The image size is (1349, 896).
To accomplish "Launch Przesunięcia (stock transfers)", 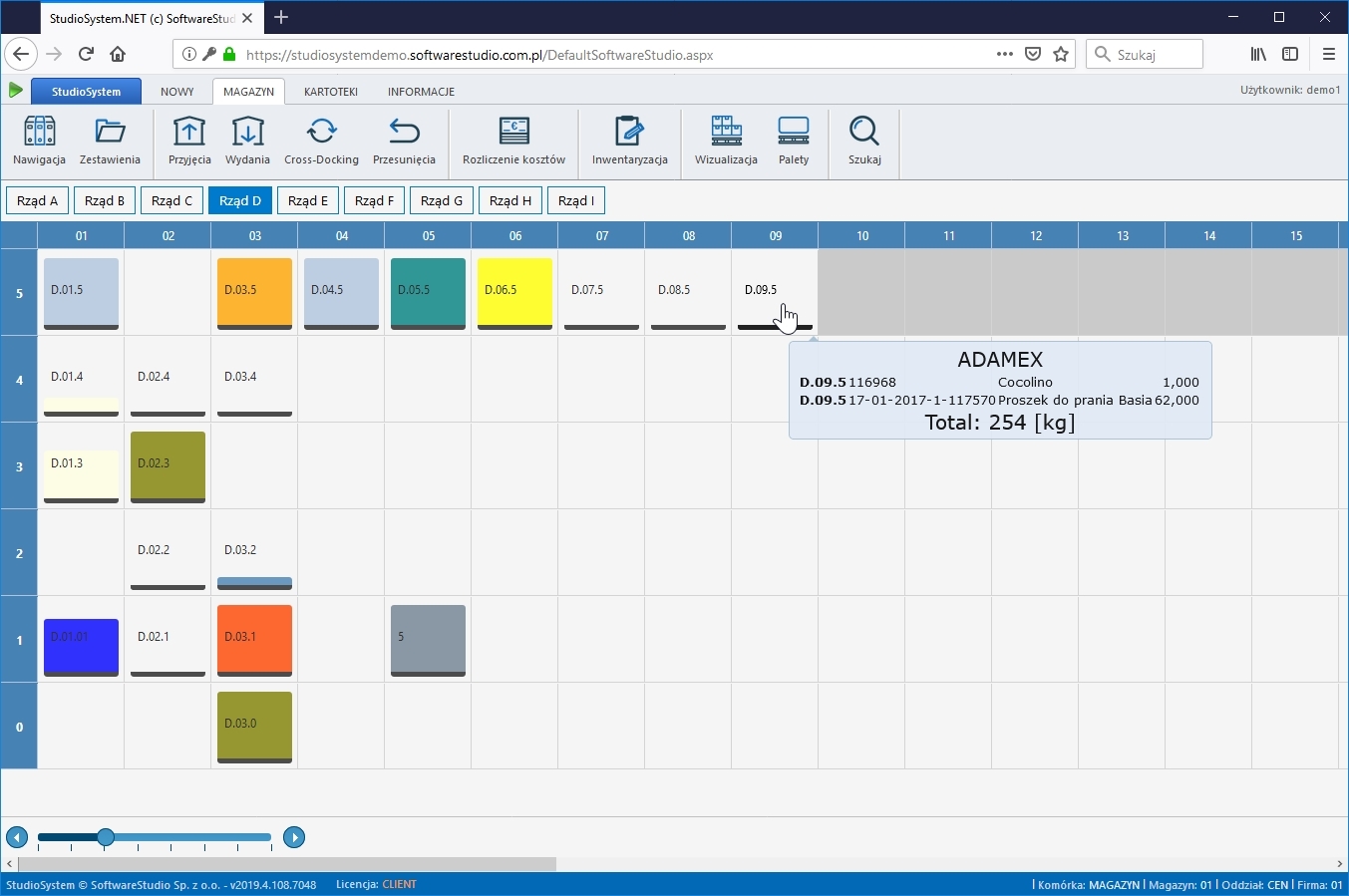I will (x=405, y=142).
